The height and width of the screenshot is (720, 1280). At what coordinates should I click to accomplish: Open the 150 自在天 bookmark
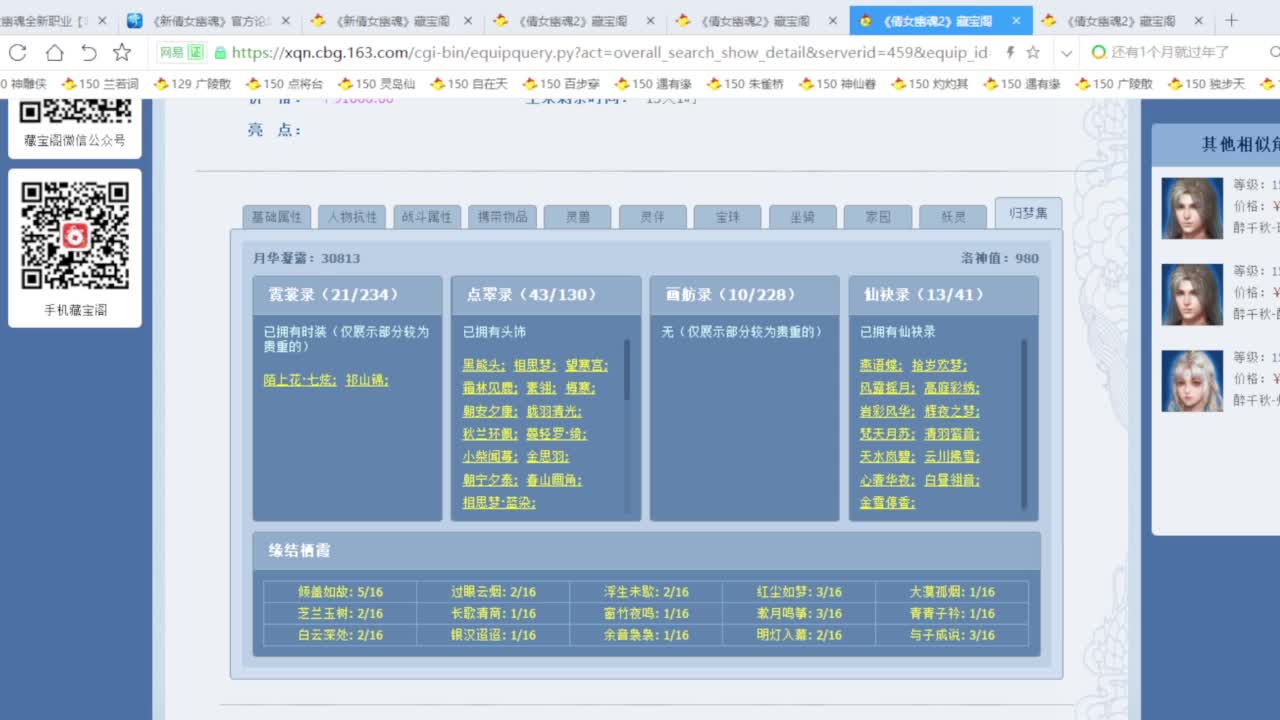pyautogui.click(x=470, y=84)
